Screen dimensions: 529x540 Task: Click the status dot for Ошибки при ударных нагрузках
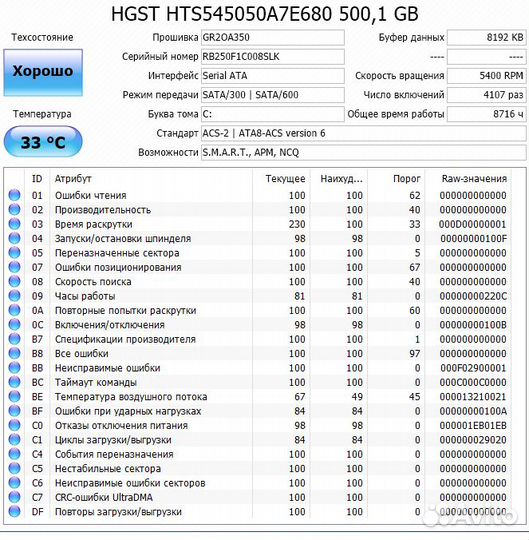14,411
